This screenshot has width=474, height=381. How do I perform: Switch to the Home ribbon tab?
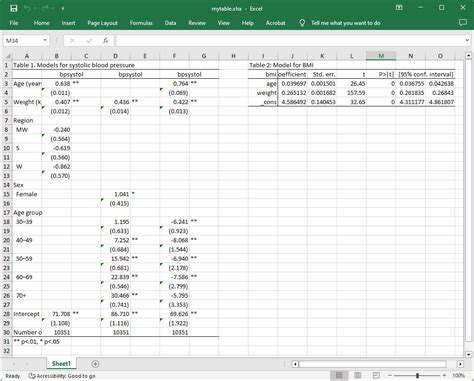pyautogui.click(x=41, y=23)
